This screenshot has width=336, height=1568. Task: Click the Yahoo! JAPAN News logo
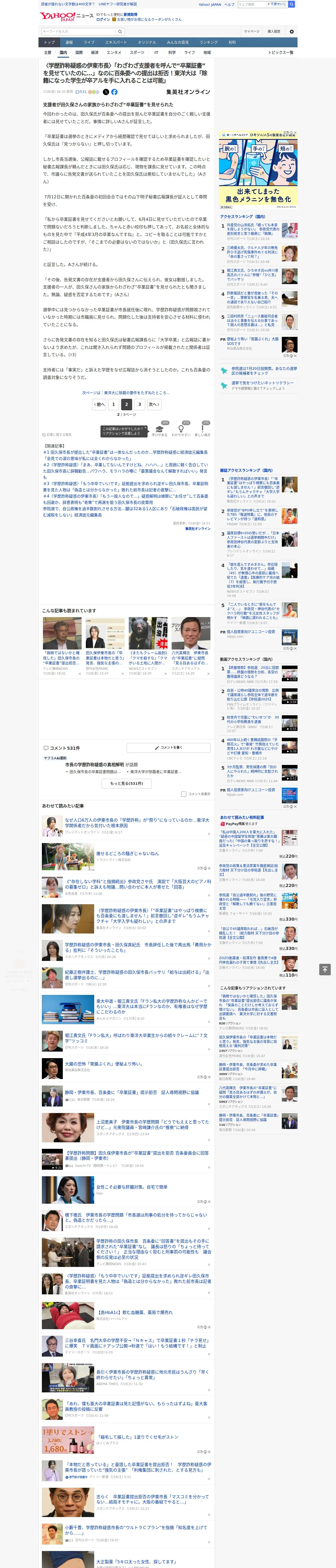pyautogui.click(x=66, y=16)
